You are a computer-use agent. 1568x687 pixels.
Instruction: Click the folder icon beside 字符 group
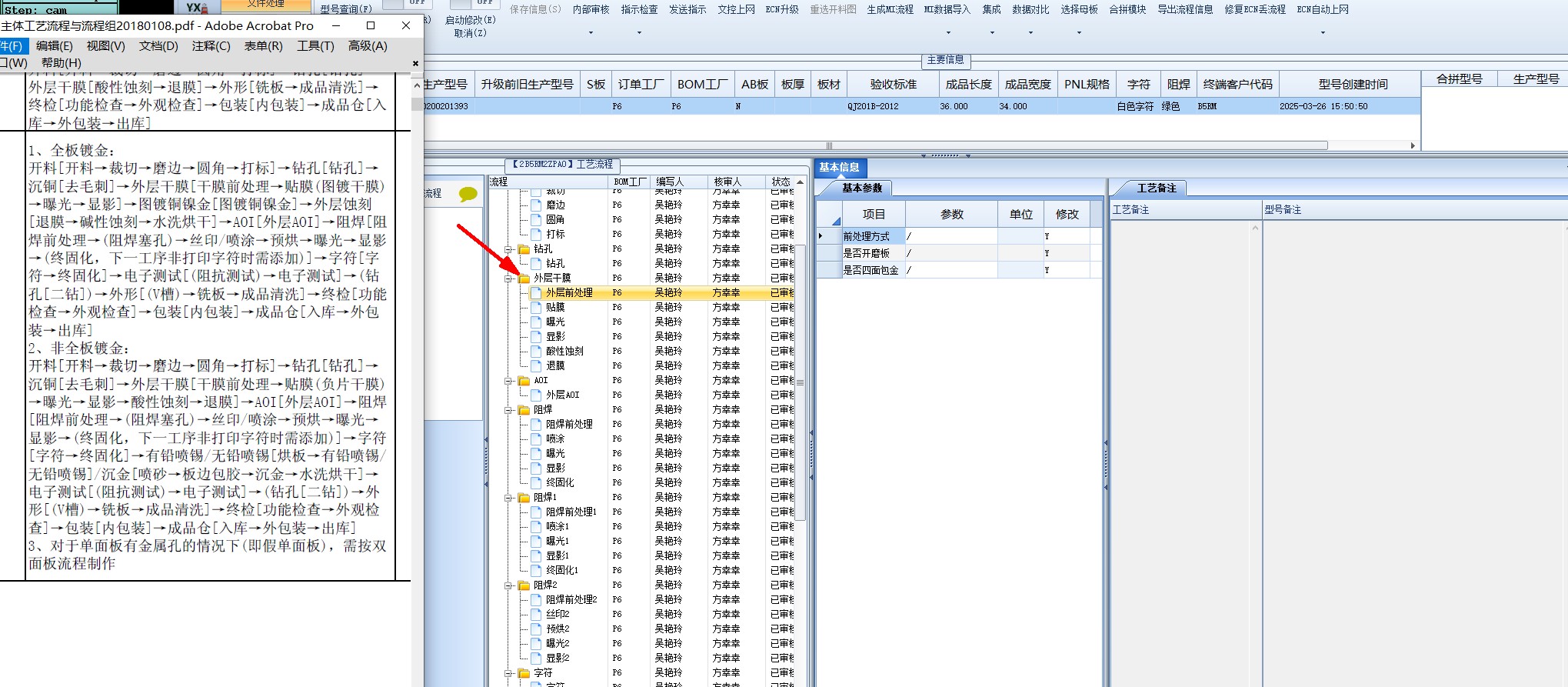point(524,672)
